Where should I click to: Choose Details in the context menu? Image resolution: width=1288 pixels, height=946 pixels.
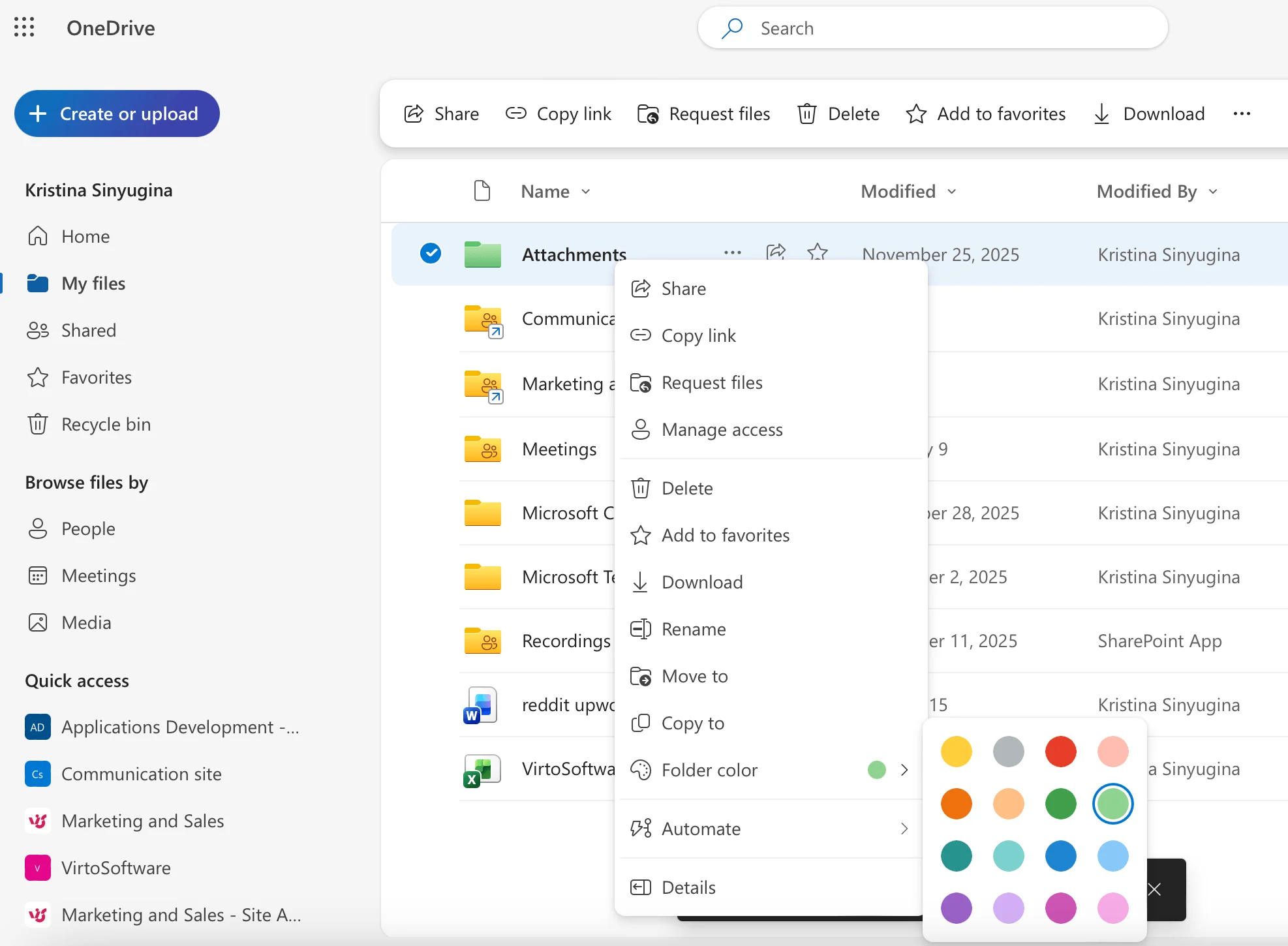click(771, 887)
